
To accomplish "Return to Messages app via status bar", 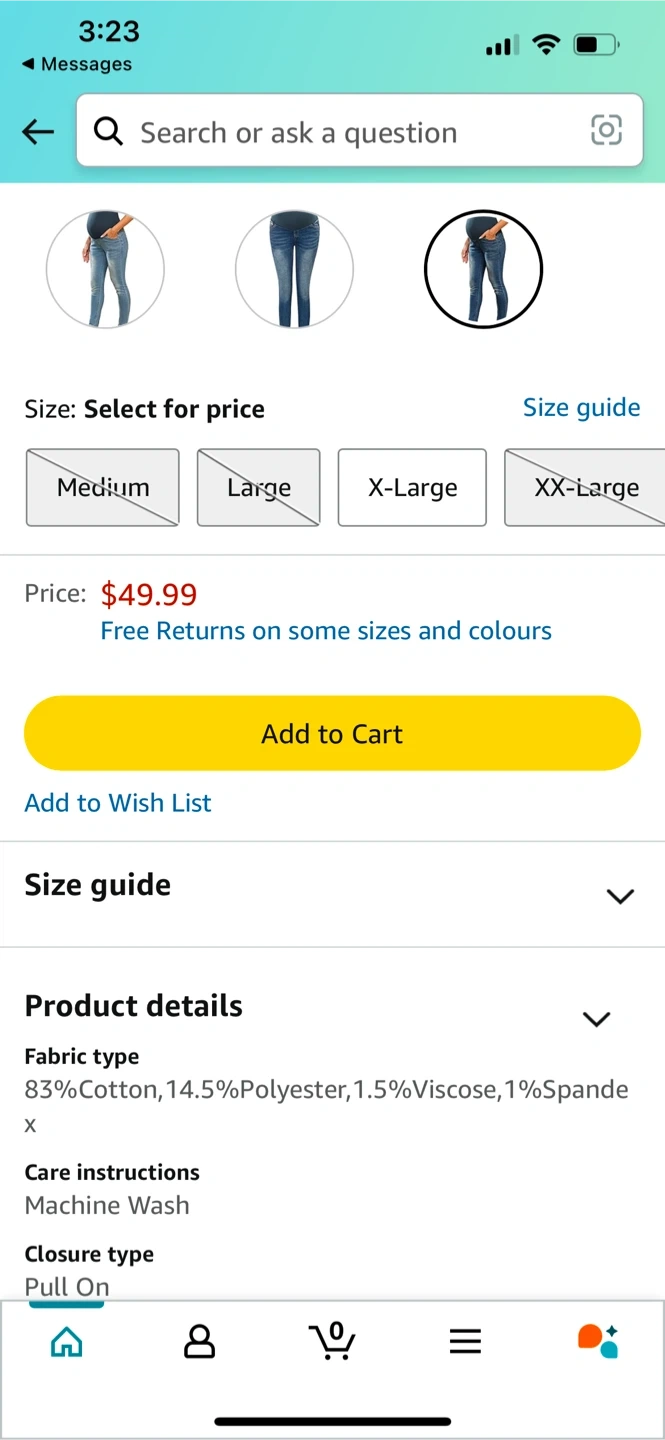I will point(77,64).
